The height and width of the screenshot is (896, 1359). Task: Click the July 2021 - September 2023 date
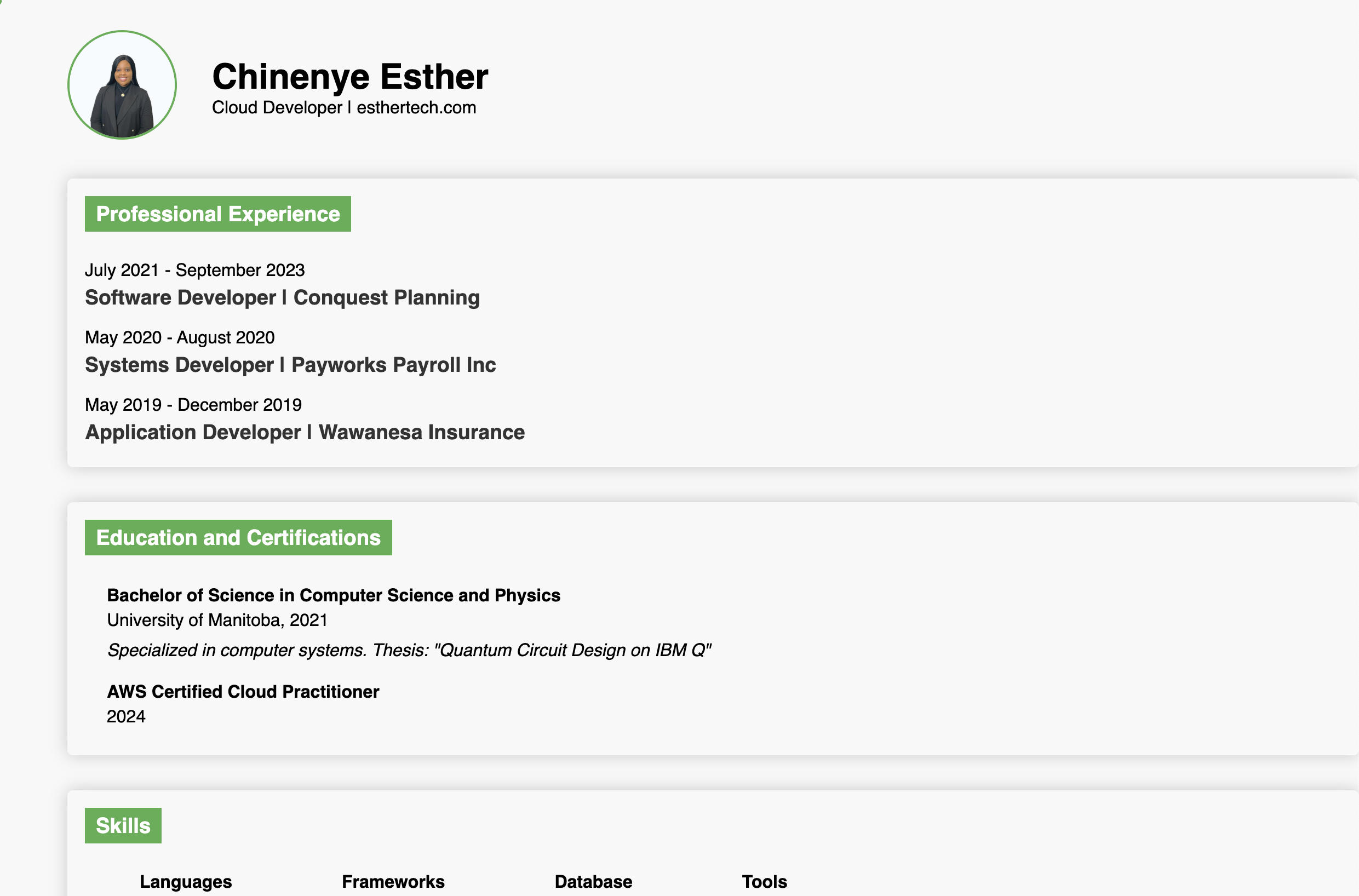(x=194, y=269)
